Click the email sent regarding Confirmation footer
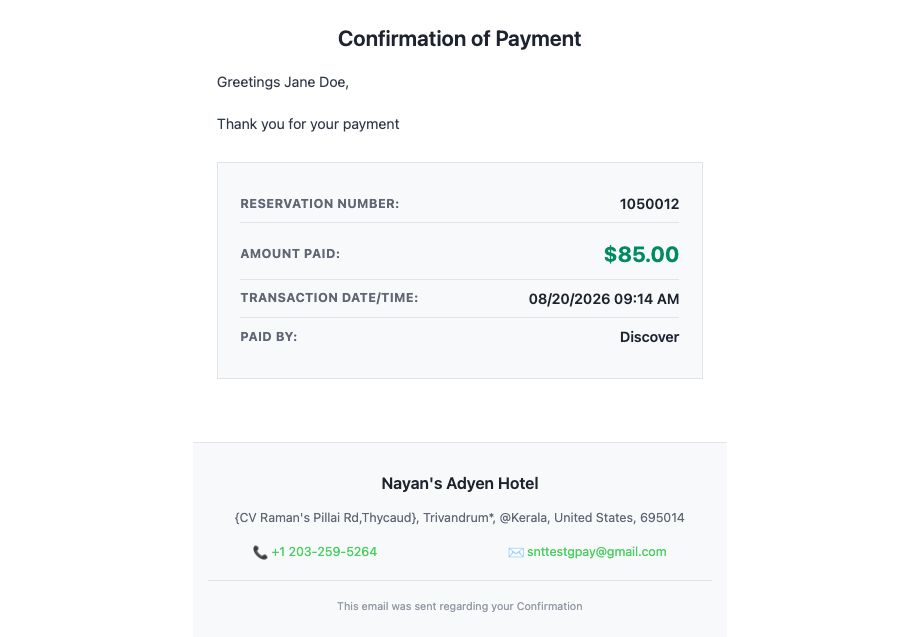920x637 pixels. (459, 606)
